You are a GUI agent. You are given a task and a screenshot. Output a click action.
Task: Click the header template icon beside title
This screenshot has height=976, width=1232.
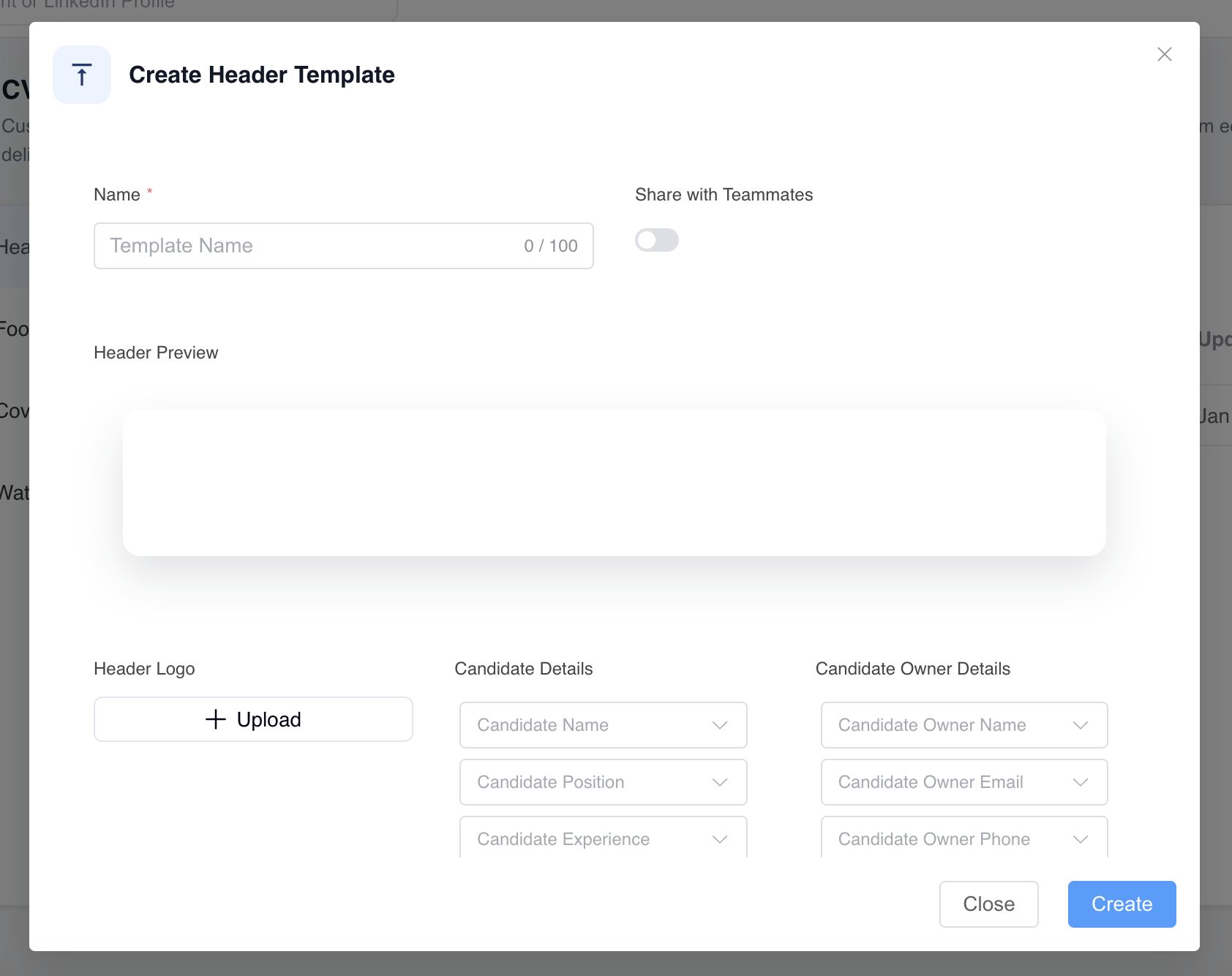pyautogui.click(x=82, y=75)
